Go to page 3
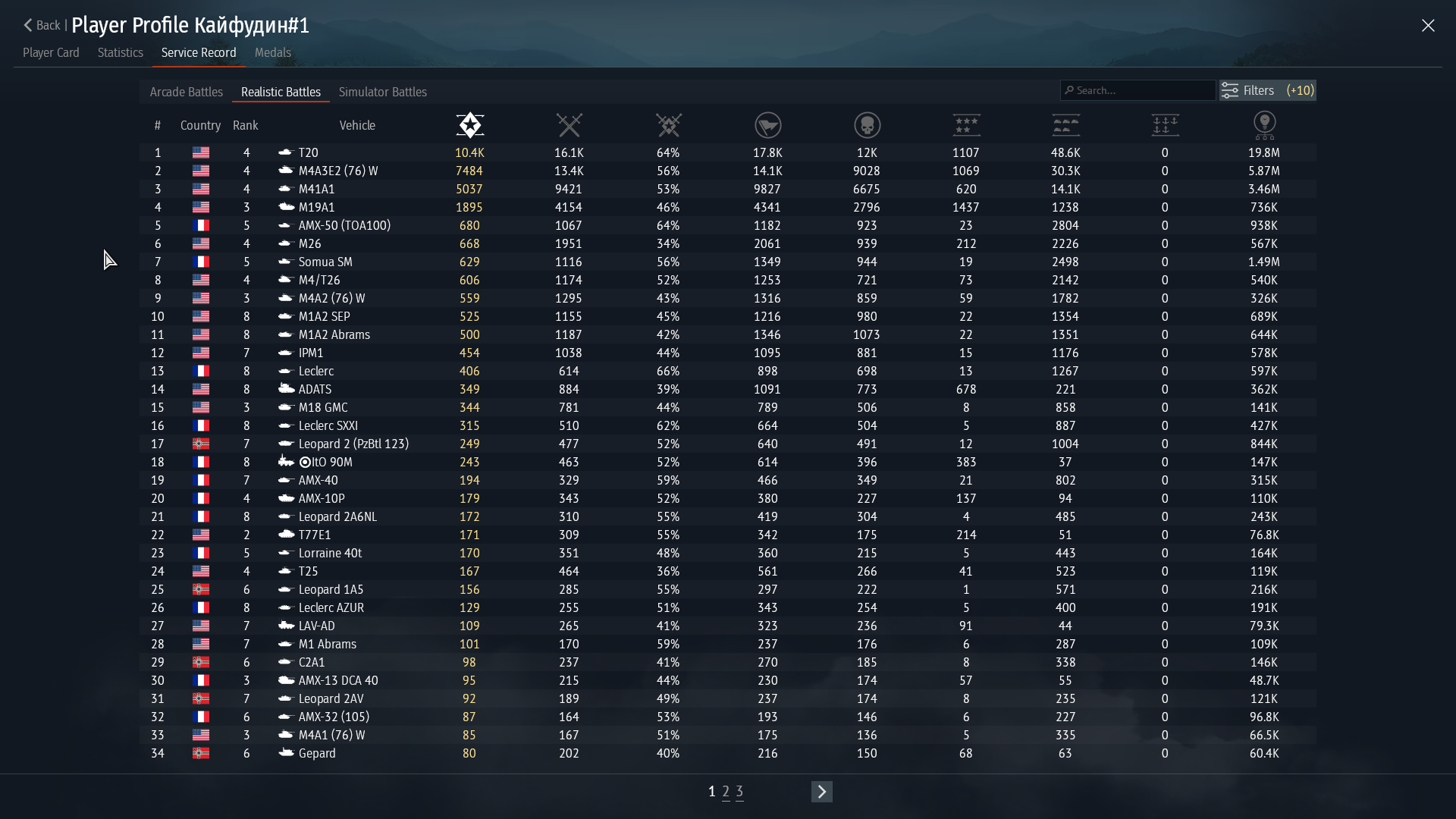This screenshot has height=819, width=1456. point(739,792)
